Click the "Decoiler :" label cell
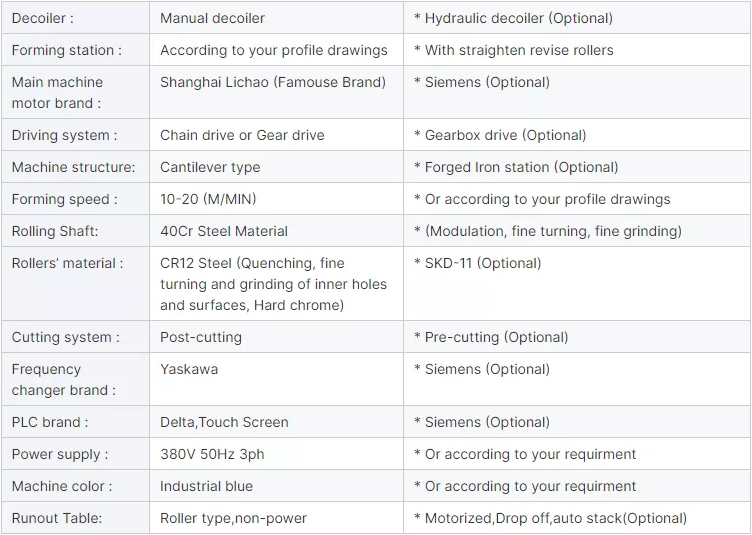 coord(43,18)
